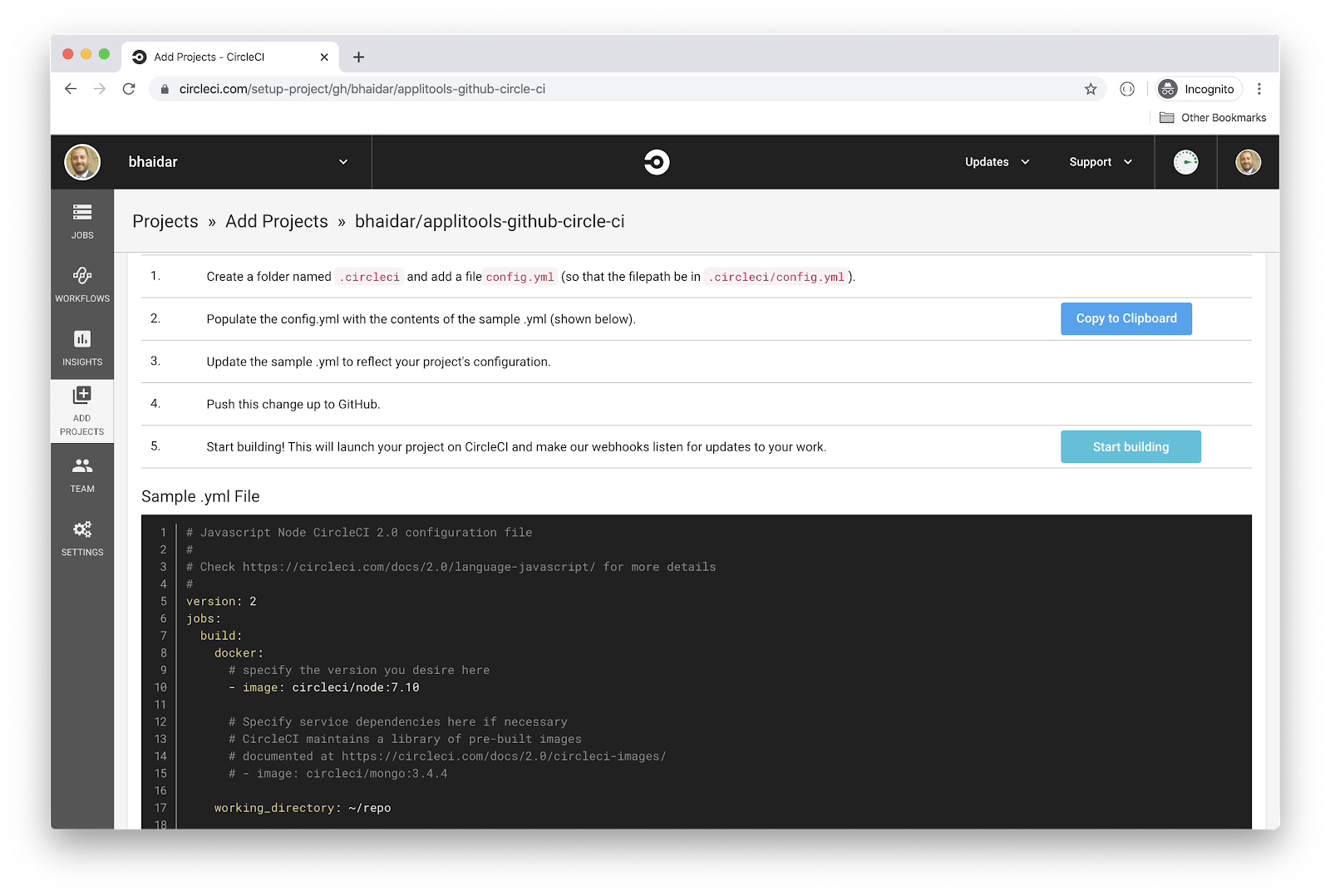This screenshot has width=1330, height=896.
Task: Go to Projects breadcrumb link
Action: click(x=165, y=222)
